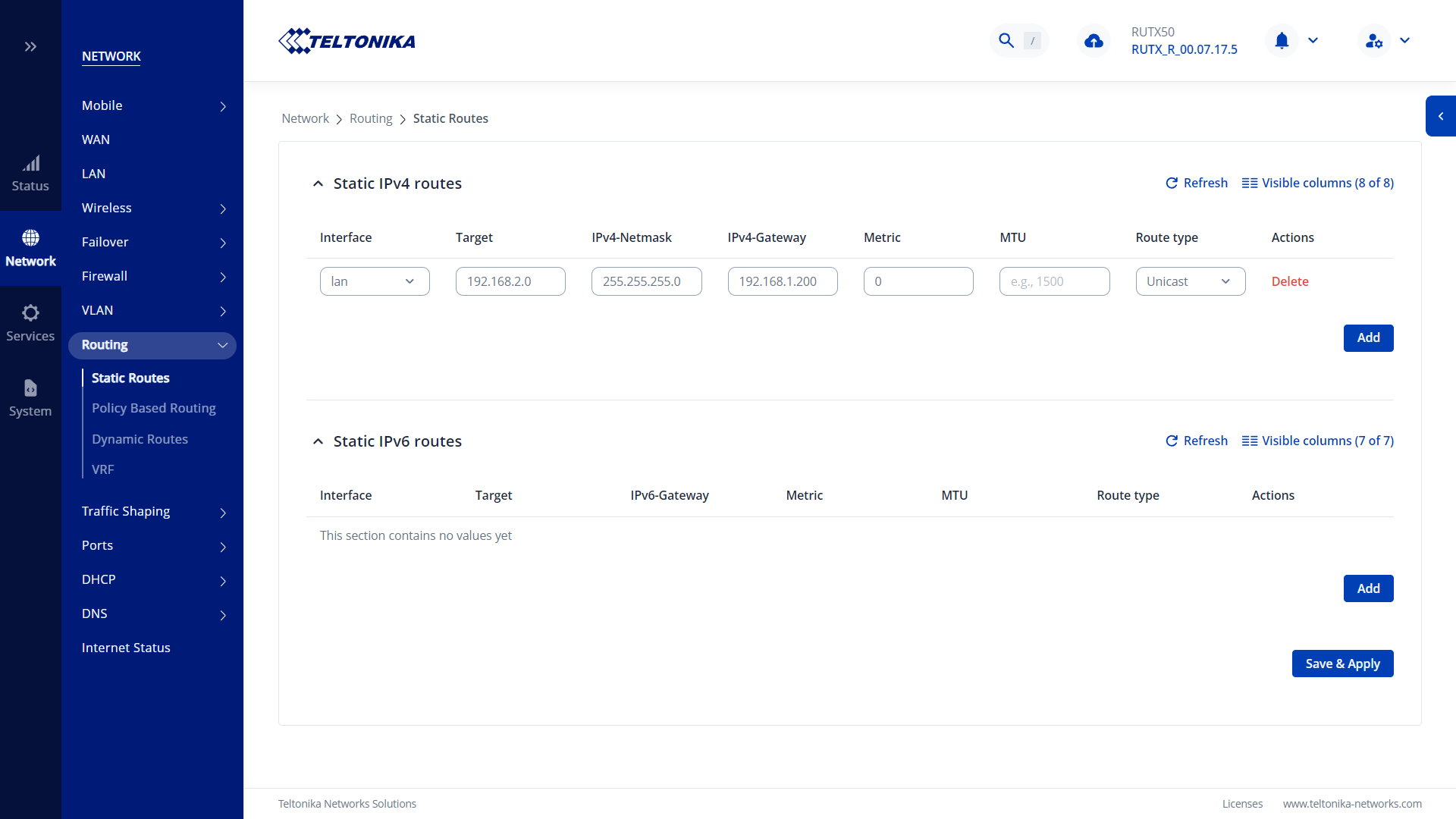Open Policy Based Routing submenu item
Screen dimensions: 1456x819
154,409
